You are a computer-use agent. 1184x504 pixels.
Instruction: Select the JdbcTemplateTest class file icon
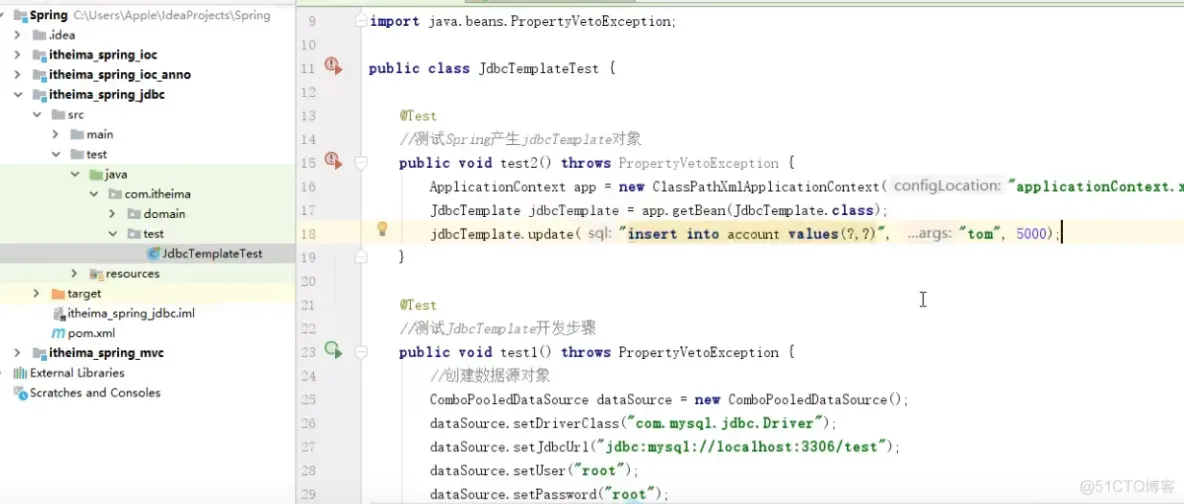click(154, 254)
